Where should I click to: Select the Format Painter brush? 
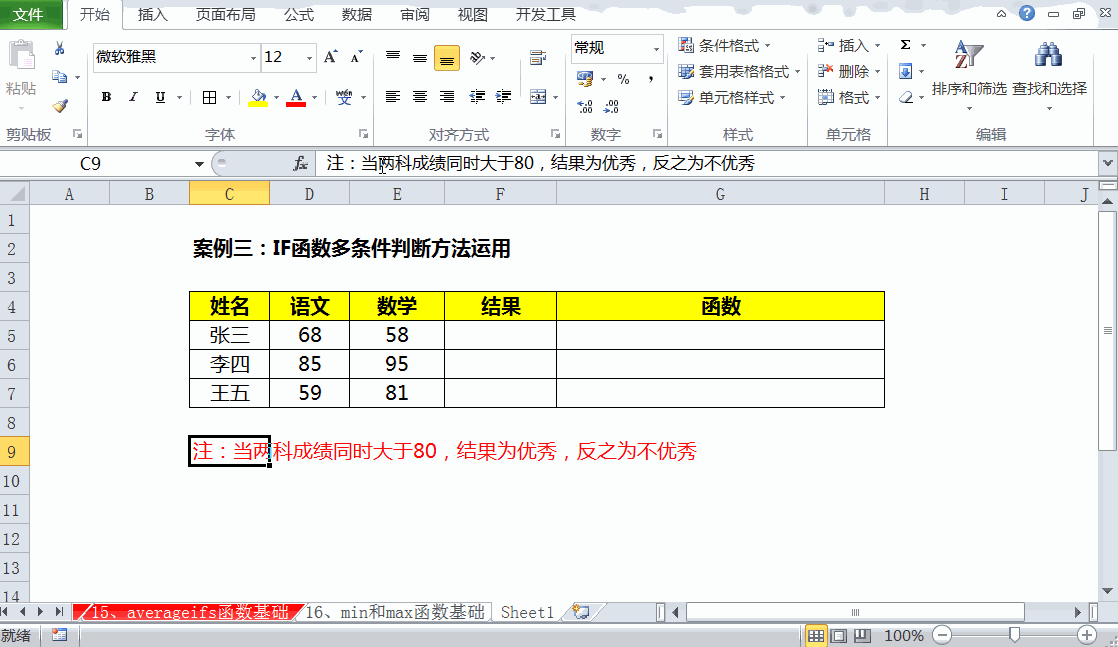60,106
